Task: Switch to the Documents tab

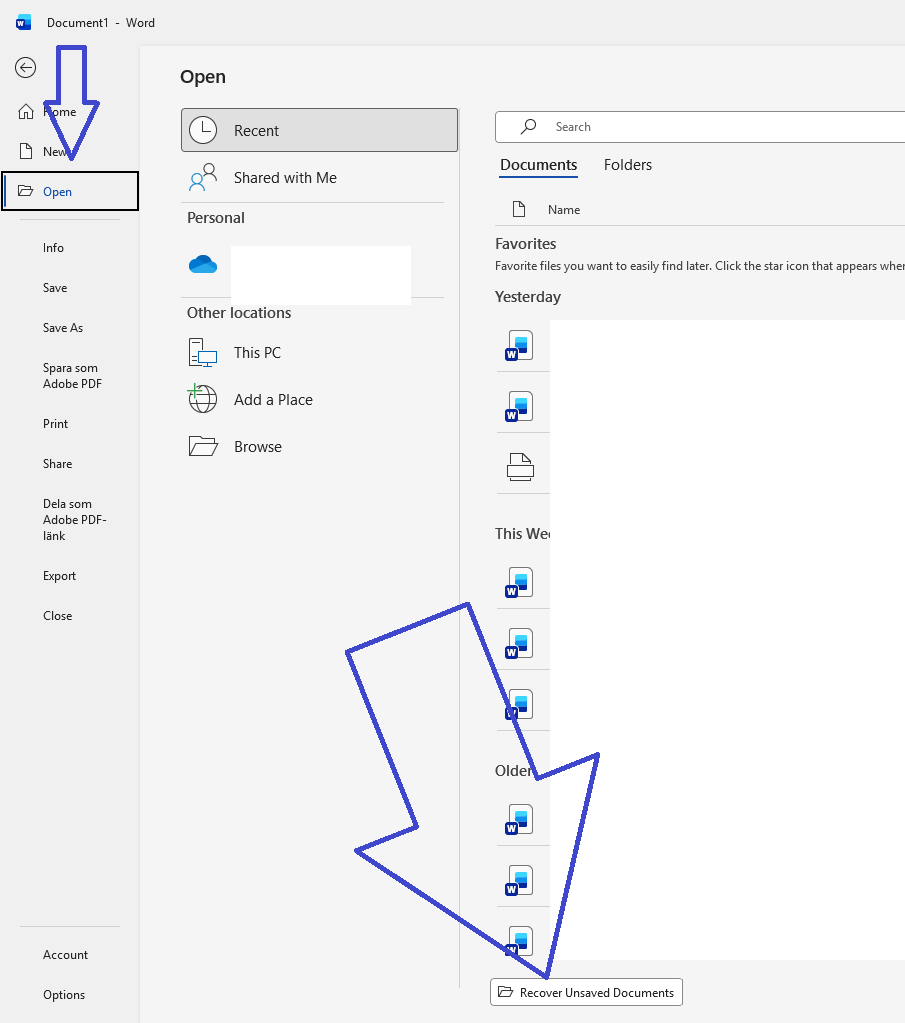Action: 539,165
